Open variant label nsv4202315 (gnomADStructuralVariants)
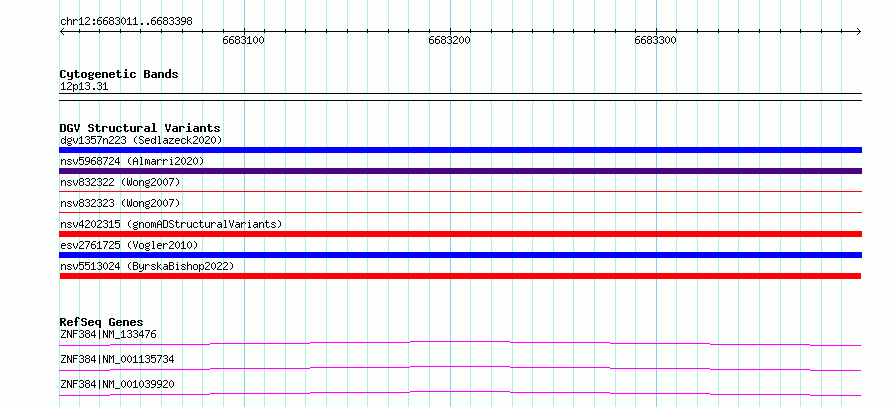 [x=171, y=224]
